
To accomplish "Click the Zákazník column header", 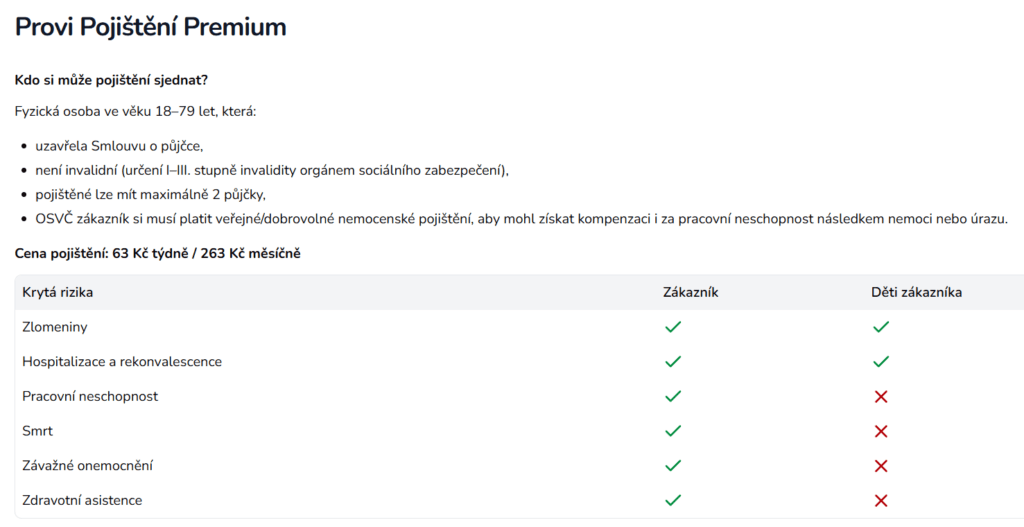I will 691,292.
